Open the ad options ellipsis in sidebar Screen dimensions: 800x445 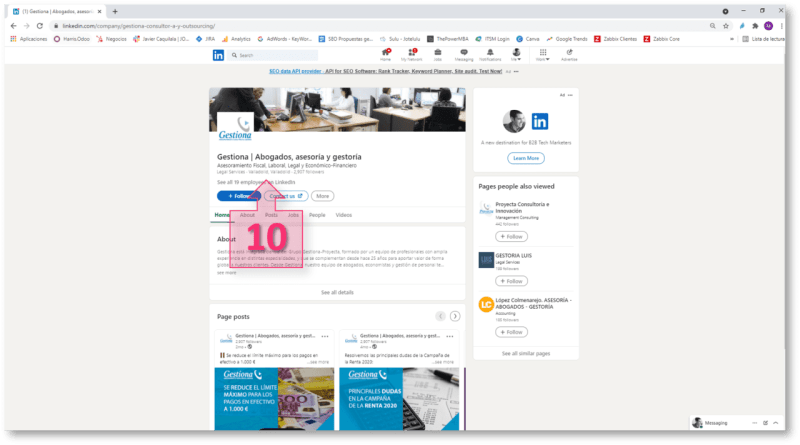click(x=570, y=95)
